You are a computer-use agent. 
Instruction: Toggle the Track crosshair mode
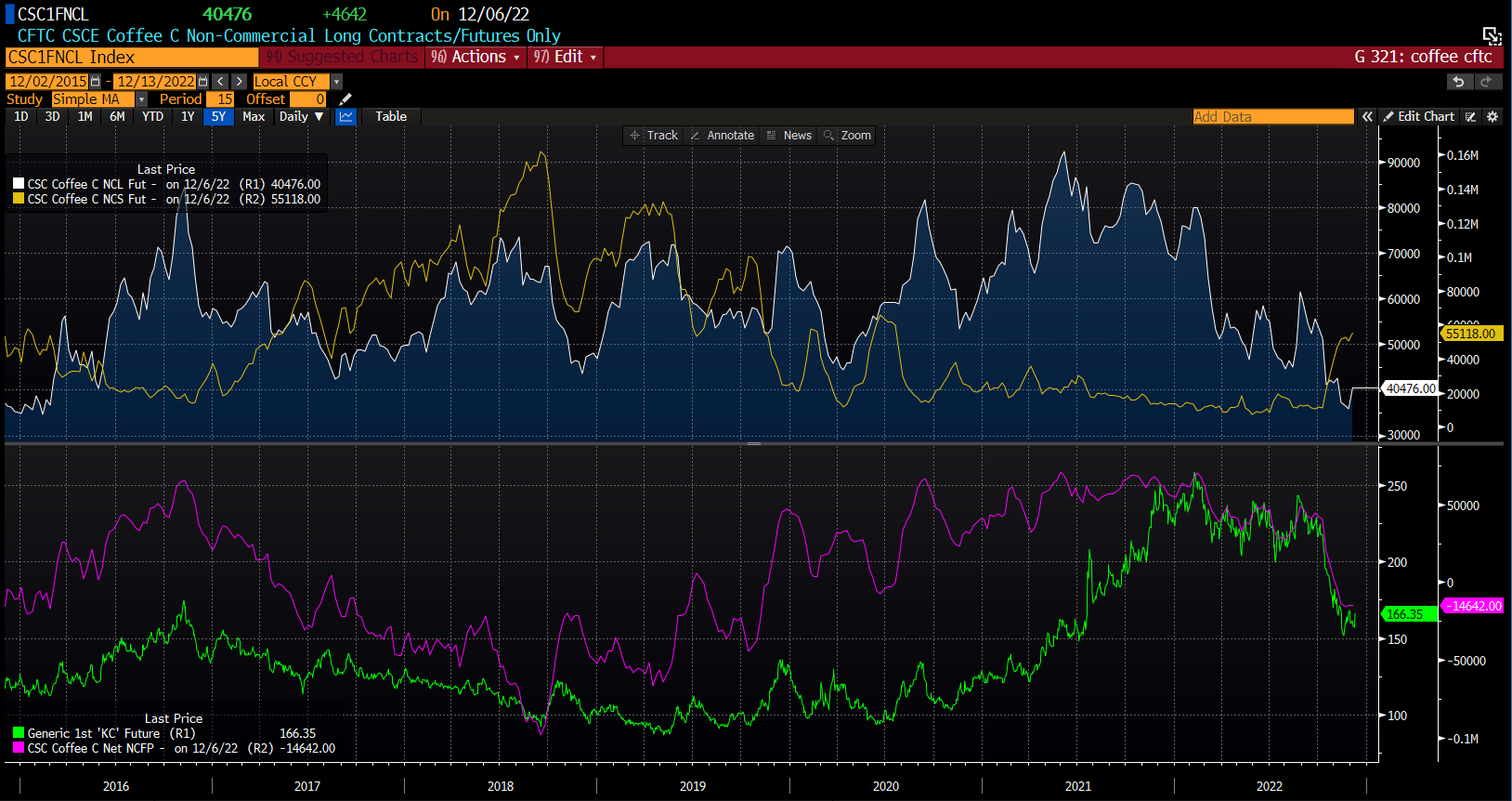(x=654, y=136)
